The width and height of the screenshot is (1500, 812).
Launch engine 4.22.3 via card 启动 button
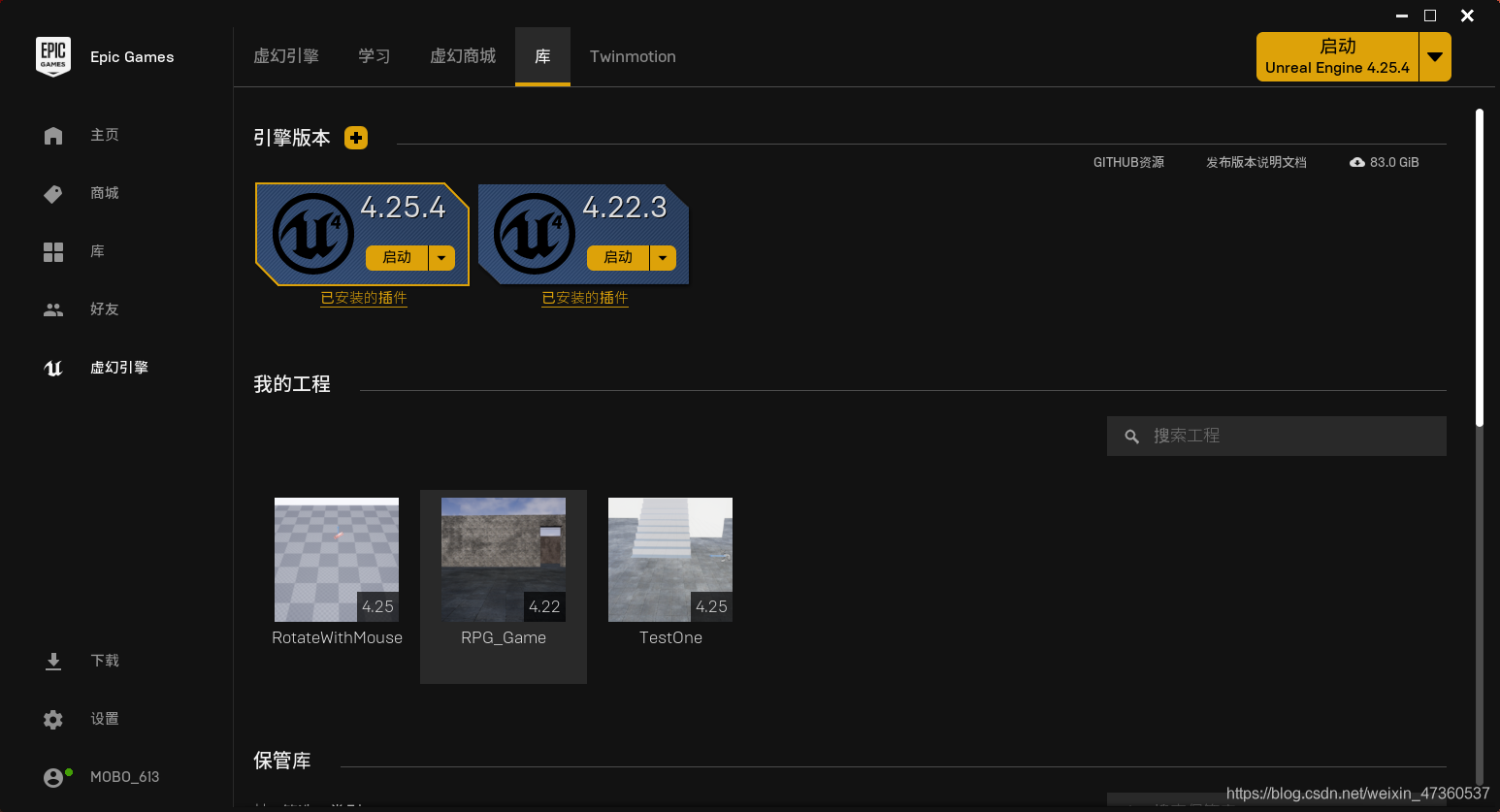click(618, 257)
